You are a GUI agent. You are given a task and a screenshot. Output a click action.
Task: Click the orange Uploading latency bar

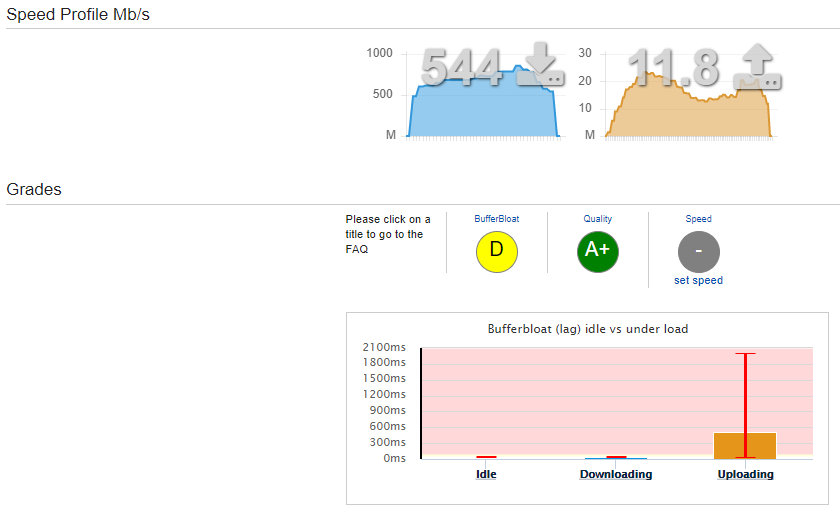pos(745,445)
